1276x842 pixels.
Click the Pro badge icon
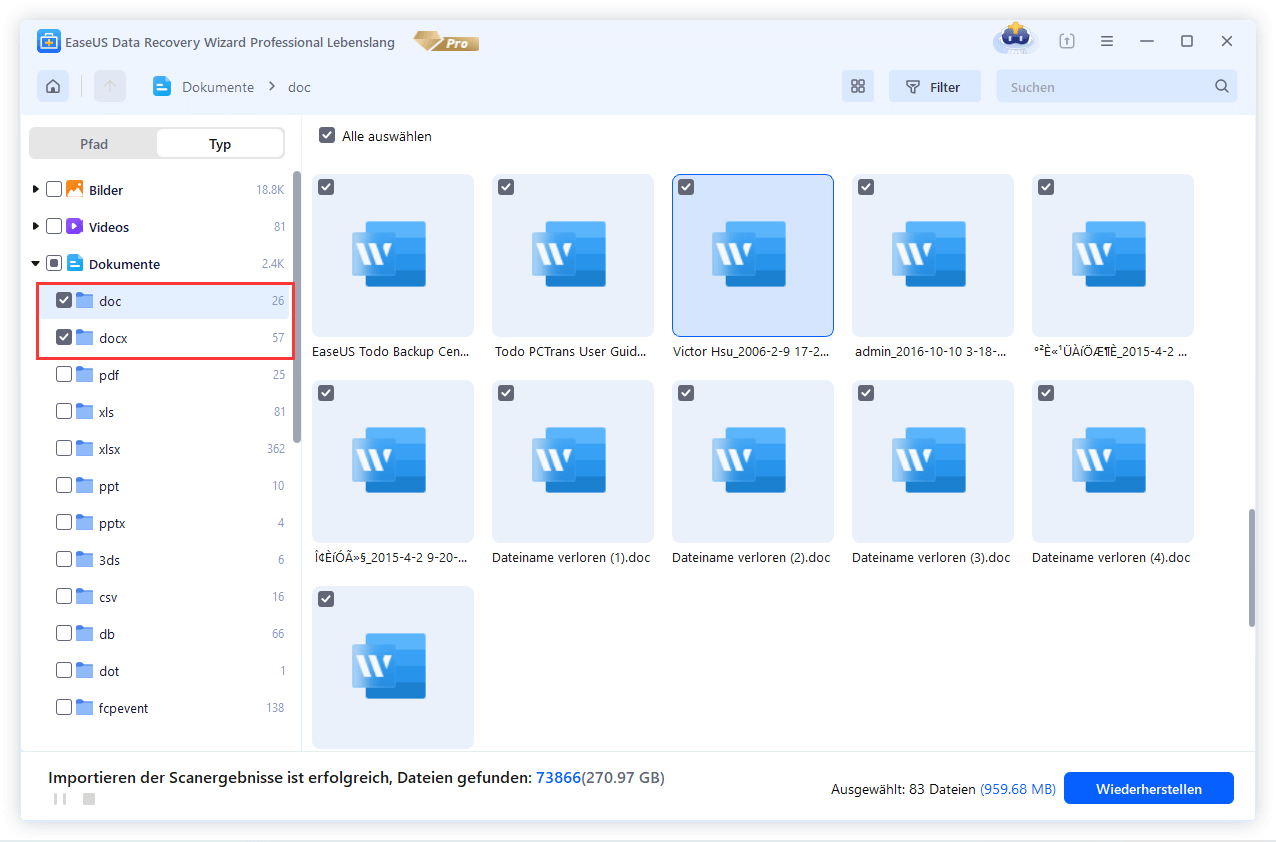point(445,42)
